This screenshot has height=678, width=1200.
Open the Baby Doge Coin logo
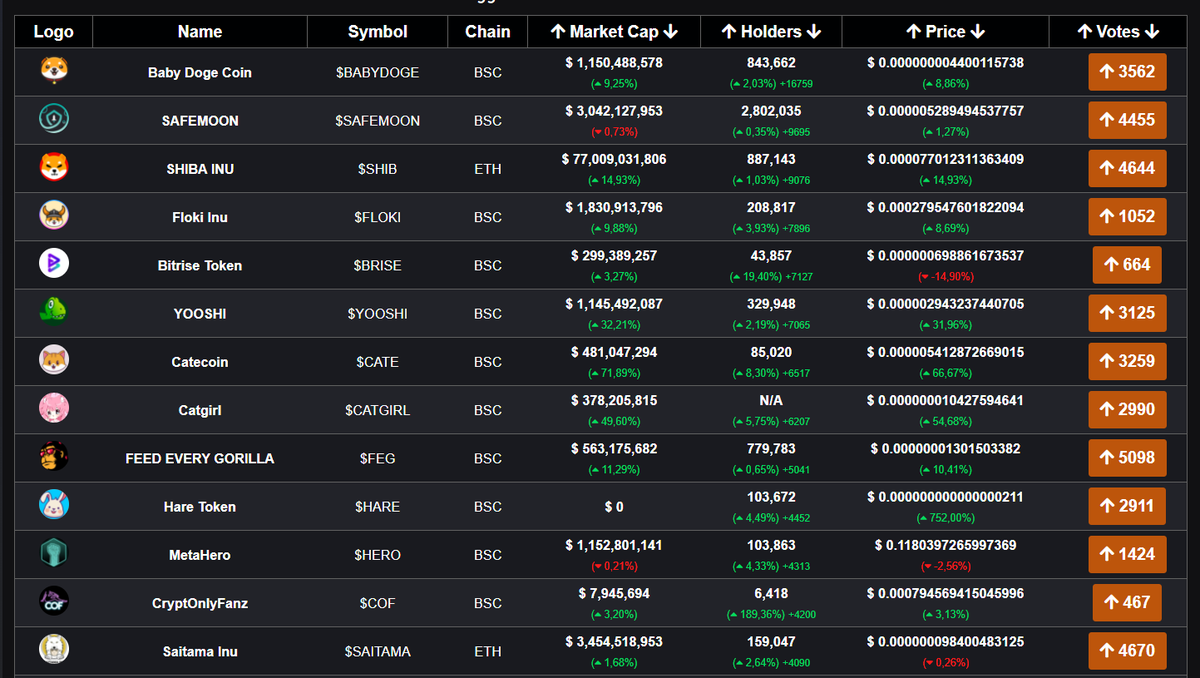point(54,71)
